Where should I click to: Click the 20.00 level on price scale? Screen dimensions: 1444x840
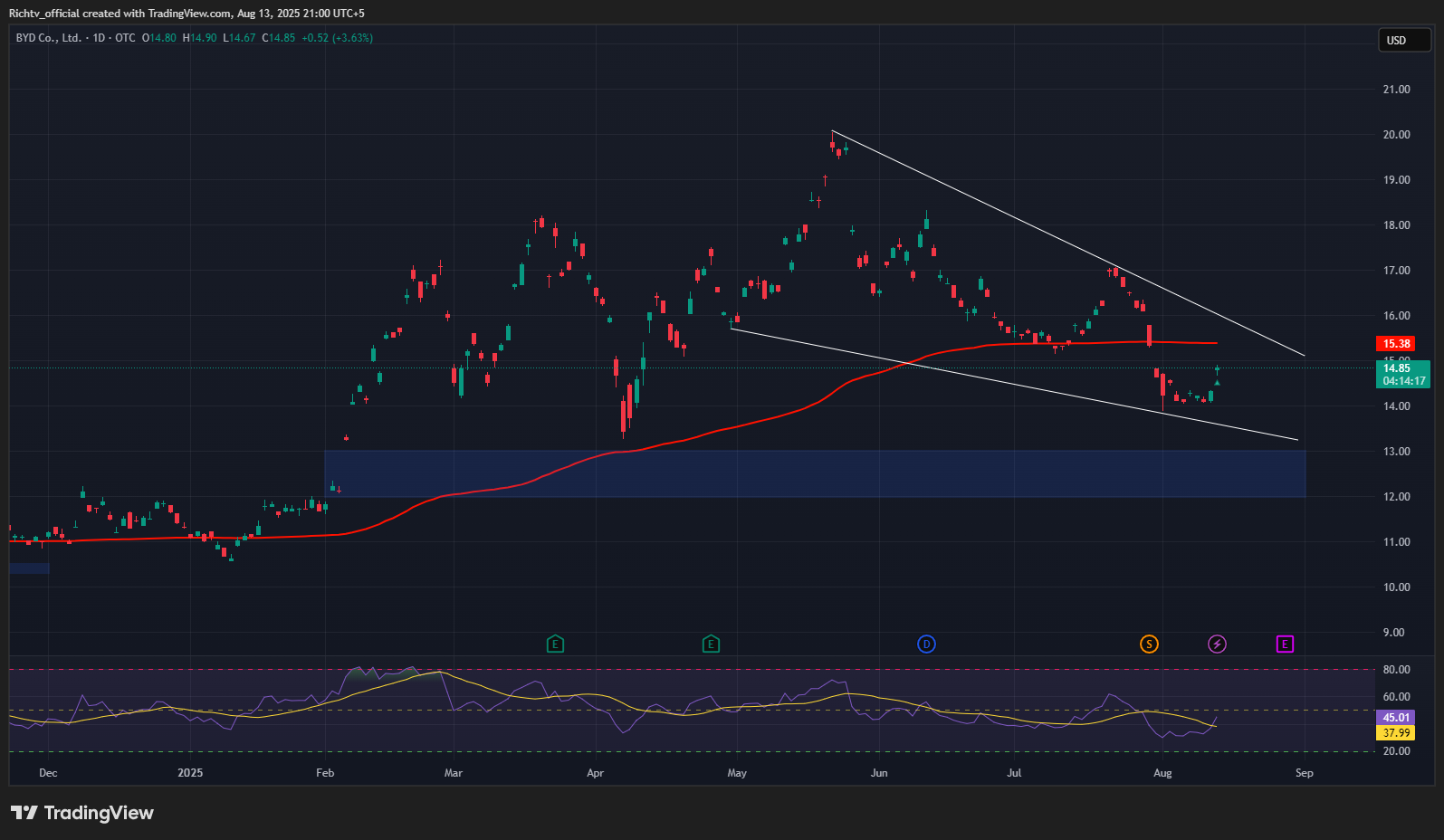(x=1396, y=135)
